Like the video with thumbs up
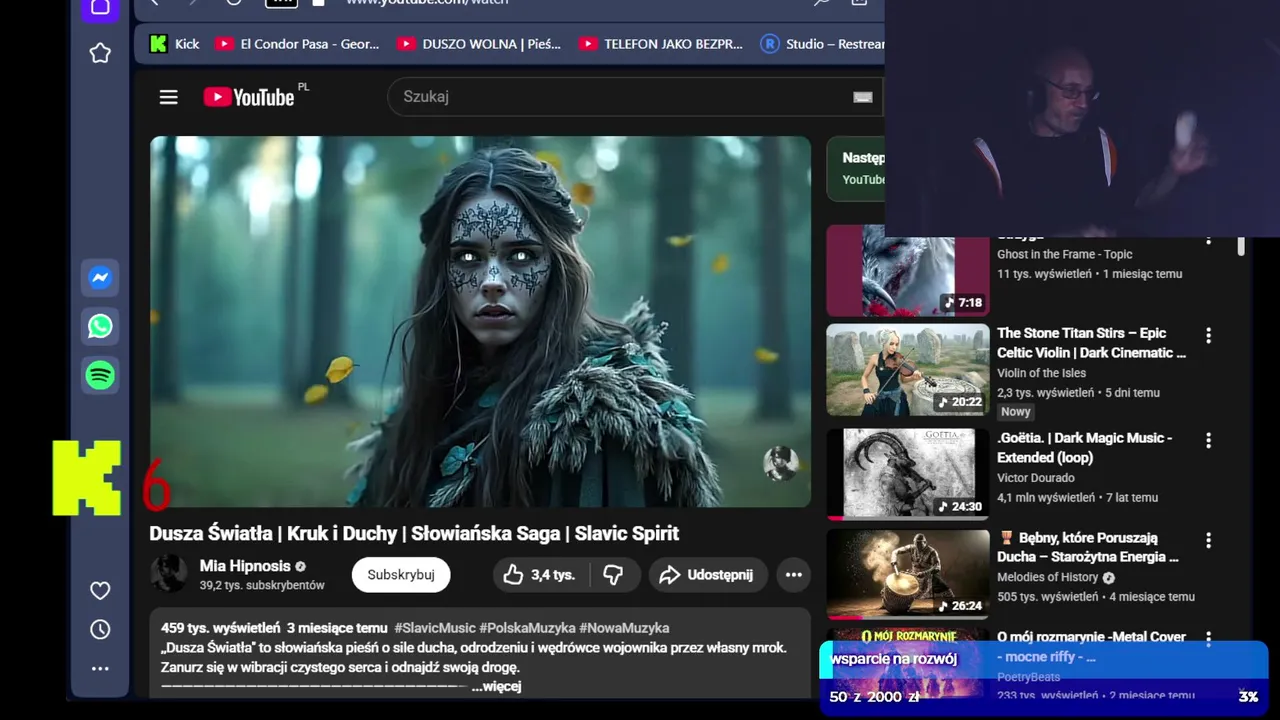This screenshot has height=720, width=1280. point(540,575)
